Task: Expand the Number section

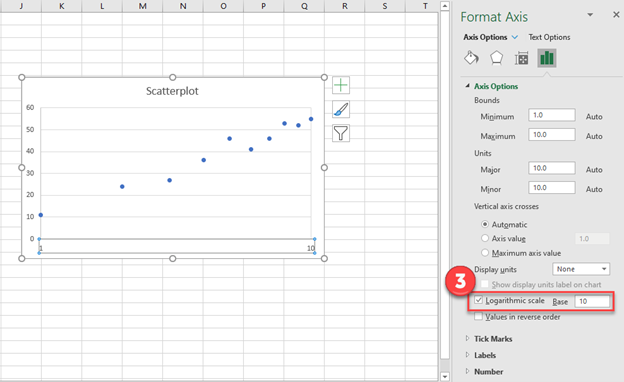Action: click(468, 371)
